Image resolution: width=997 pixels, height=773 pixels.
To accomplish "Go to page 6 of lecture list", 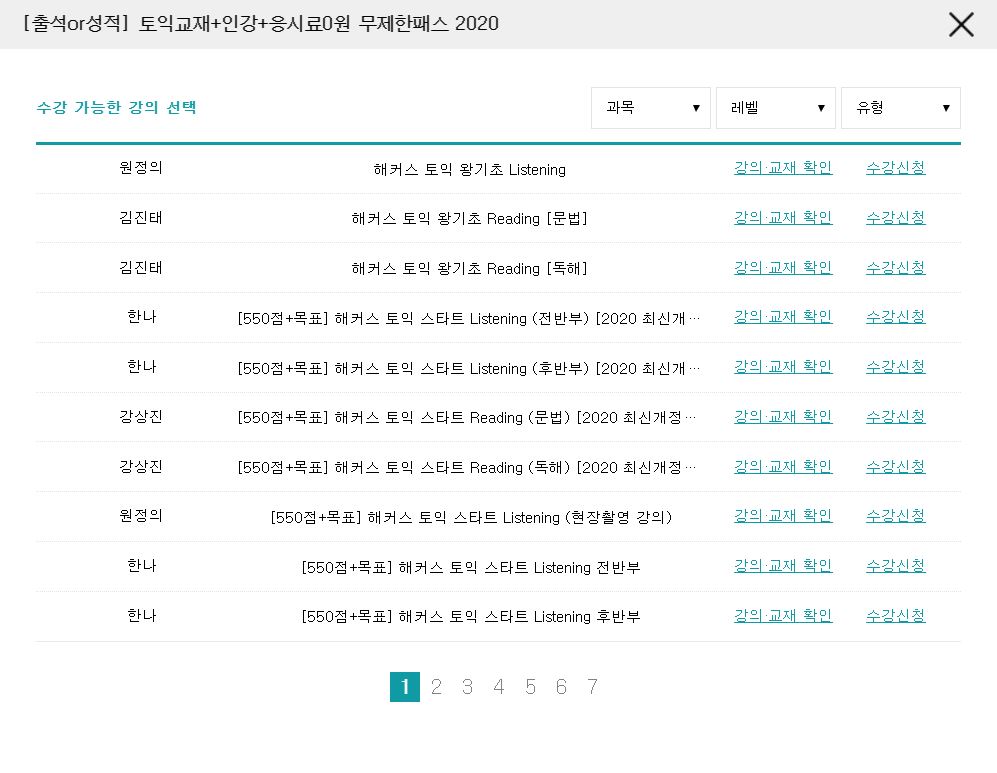I will pyautogui.click(x=561, y=687).
